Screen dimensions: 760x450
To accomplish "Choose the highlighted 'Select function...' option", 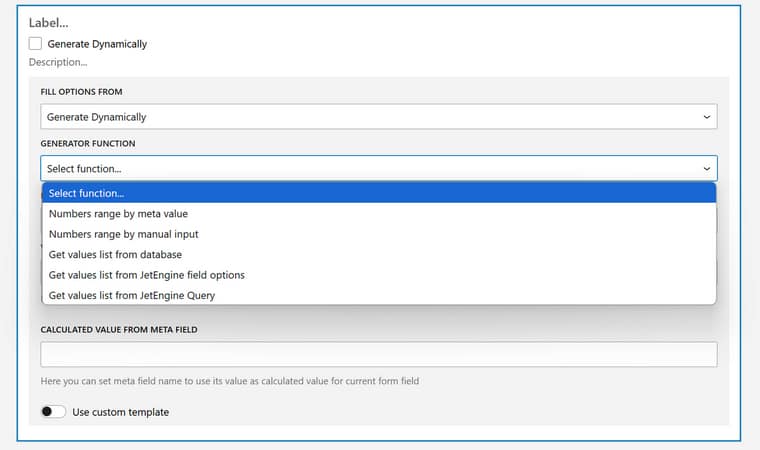I will pos(378,193).
